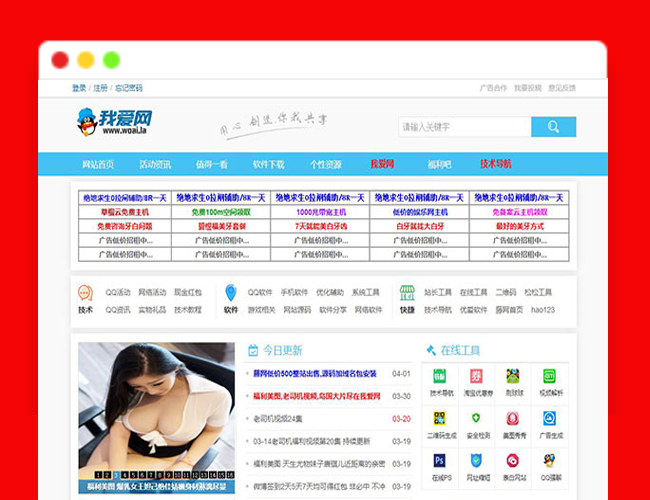The height and width of the screenshot is (500, 650).
Task: Open the 二维码生成 yellow QR icon
Action: pos(439,418)
